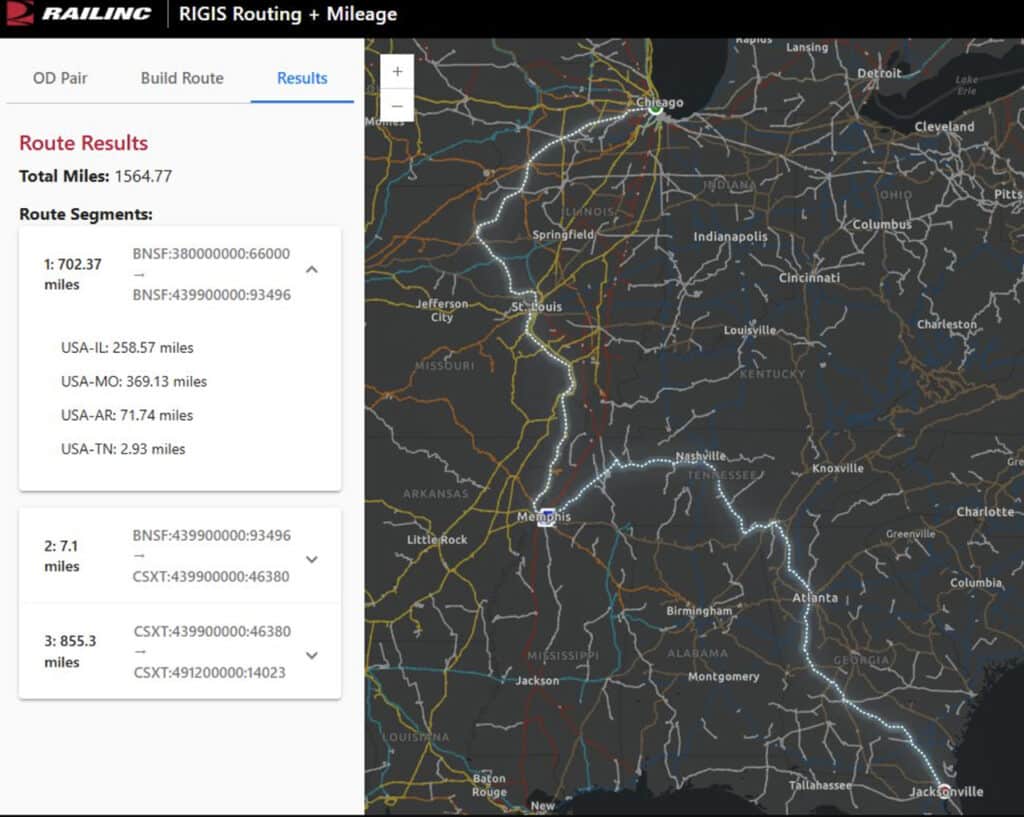The width and height of the screenshot is (1024, 817).
Task: Click the Memphis interchange marker
Action: pos(547,518)
